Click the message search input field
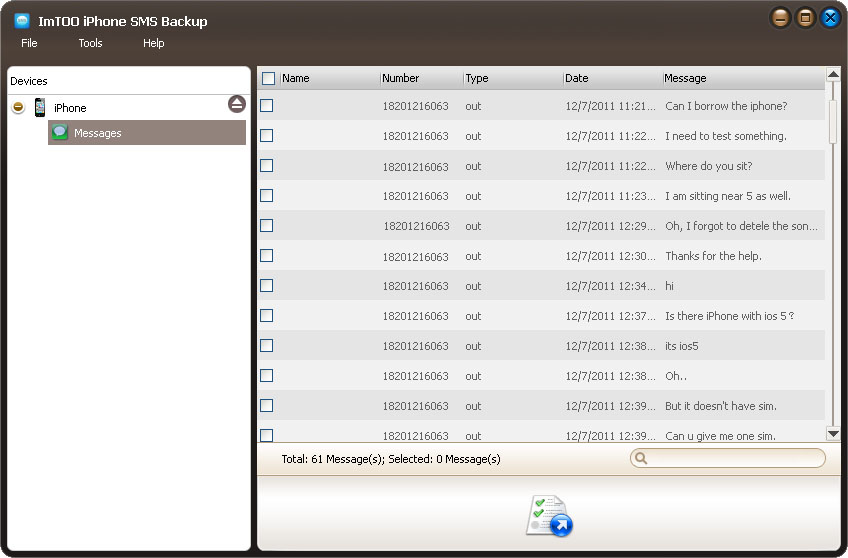 tap(728, 459)
